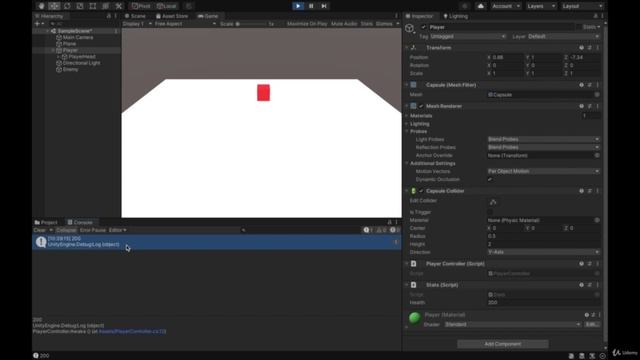Open the Display 1 dropdown

pos(137,24)
